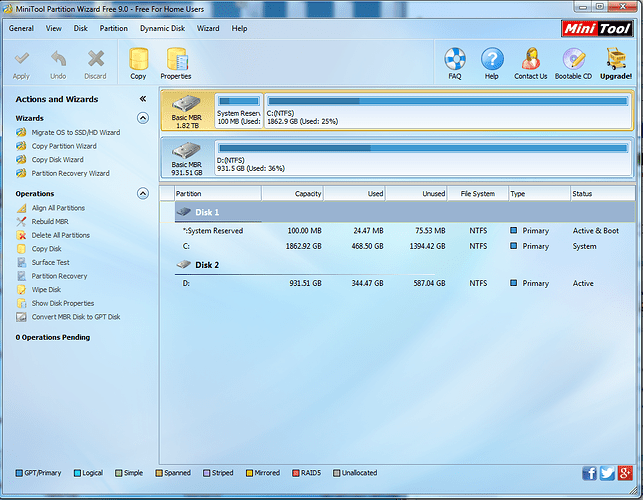Open the Facebook icon
The width and height of the screenshot is (643, 500).
pos(589,473)
